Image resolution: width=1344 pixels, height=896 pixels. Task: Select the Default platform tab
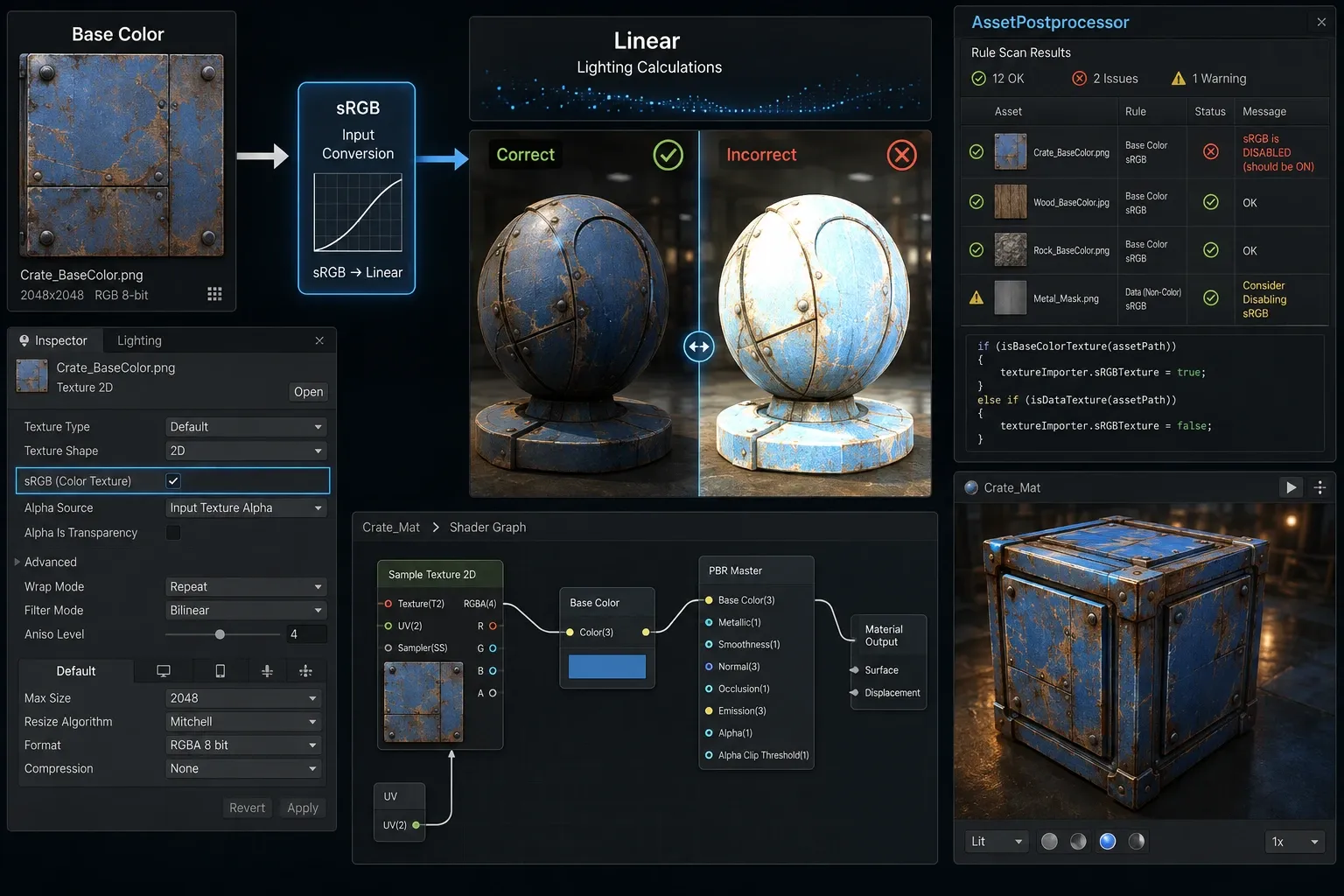[x=76, y=671]
